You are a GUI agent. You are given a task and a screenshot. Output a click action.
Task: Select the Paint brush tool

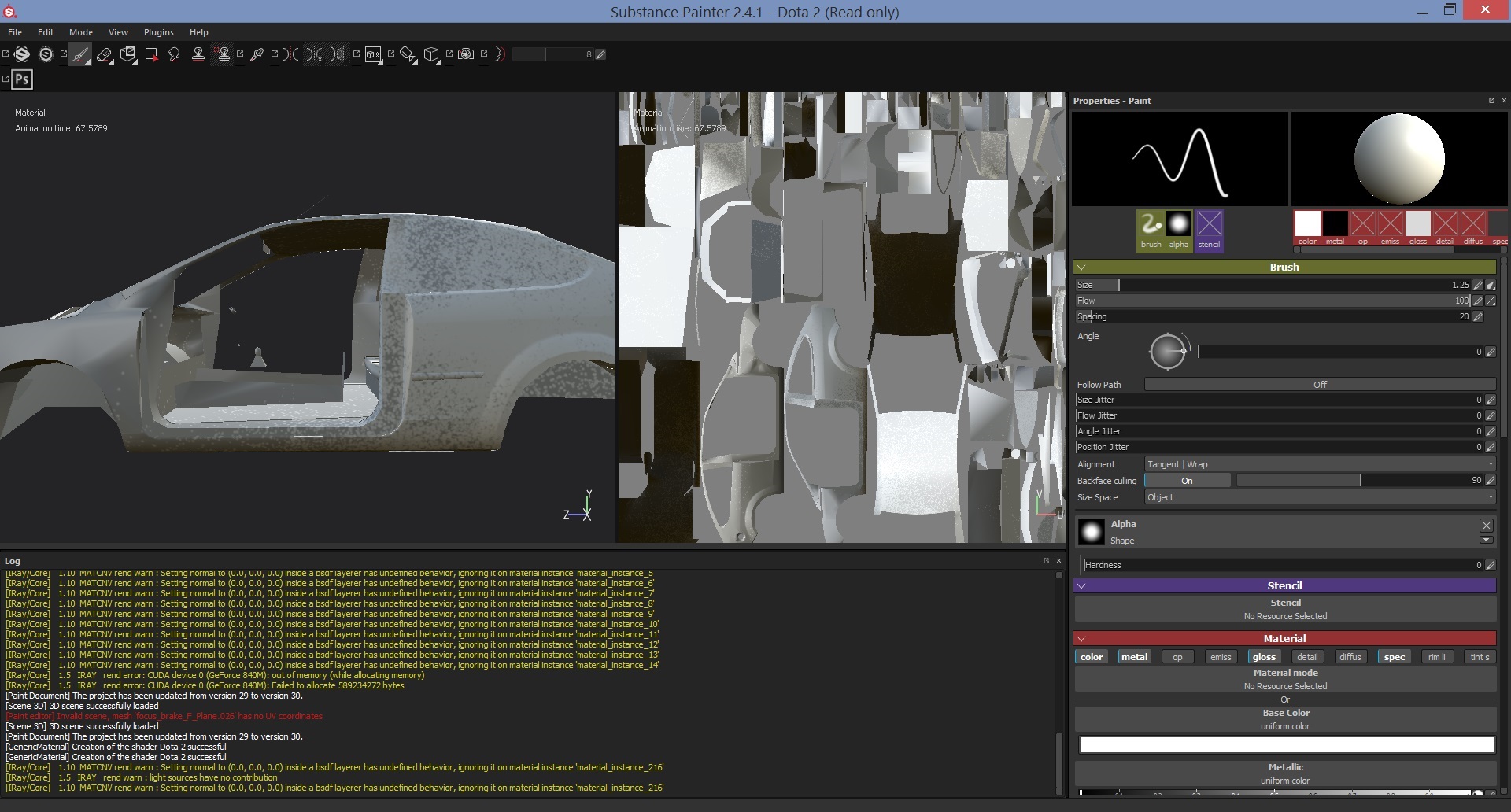(x=80, y=54)
